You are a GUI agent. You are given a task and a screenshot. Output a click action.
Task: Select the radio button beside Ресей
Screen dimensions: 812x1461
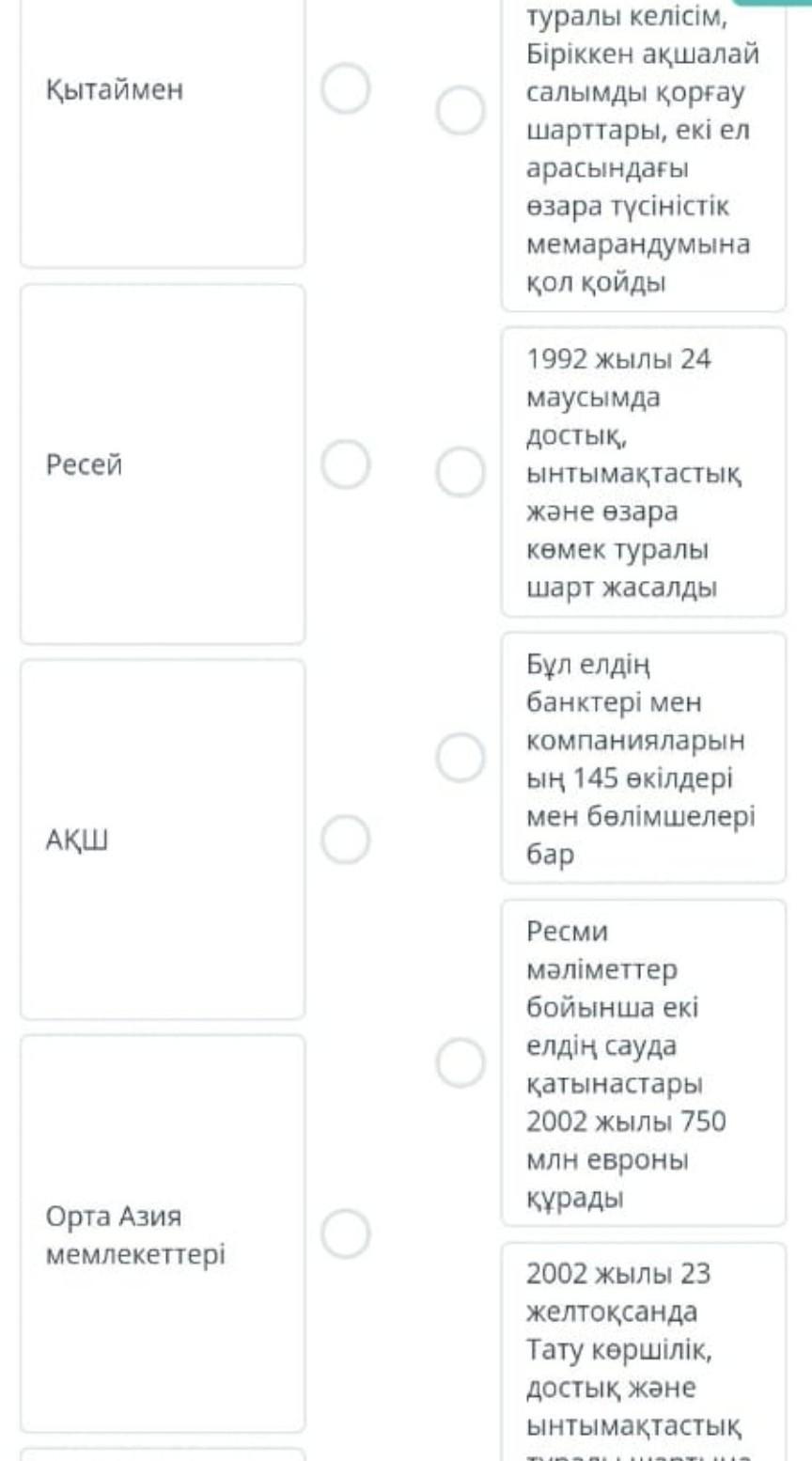pyautogui.click(x=346, y=464)
